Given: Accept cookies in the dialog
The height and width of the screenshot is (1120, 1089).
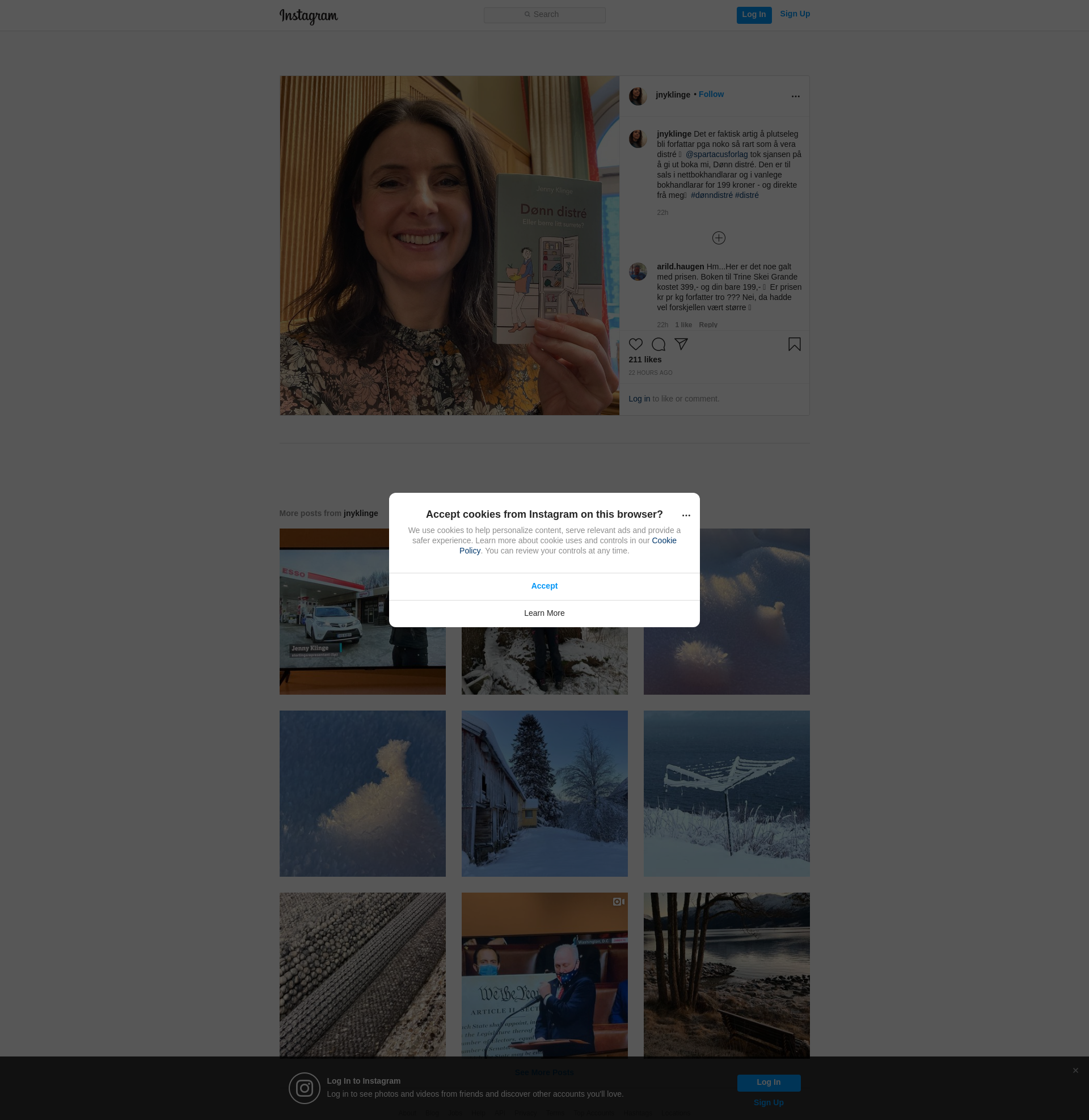Looking at the screenshot, I should [x=544, y=586].
